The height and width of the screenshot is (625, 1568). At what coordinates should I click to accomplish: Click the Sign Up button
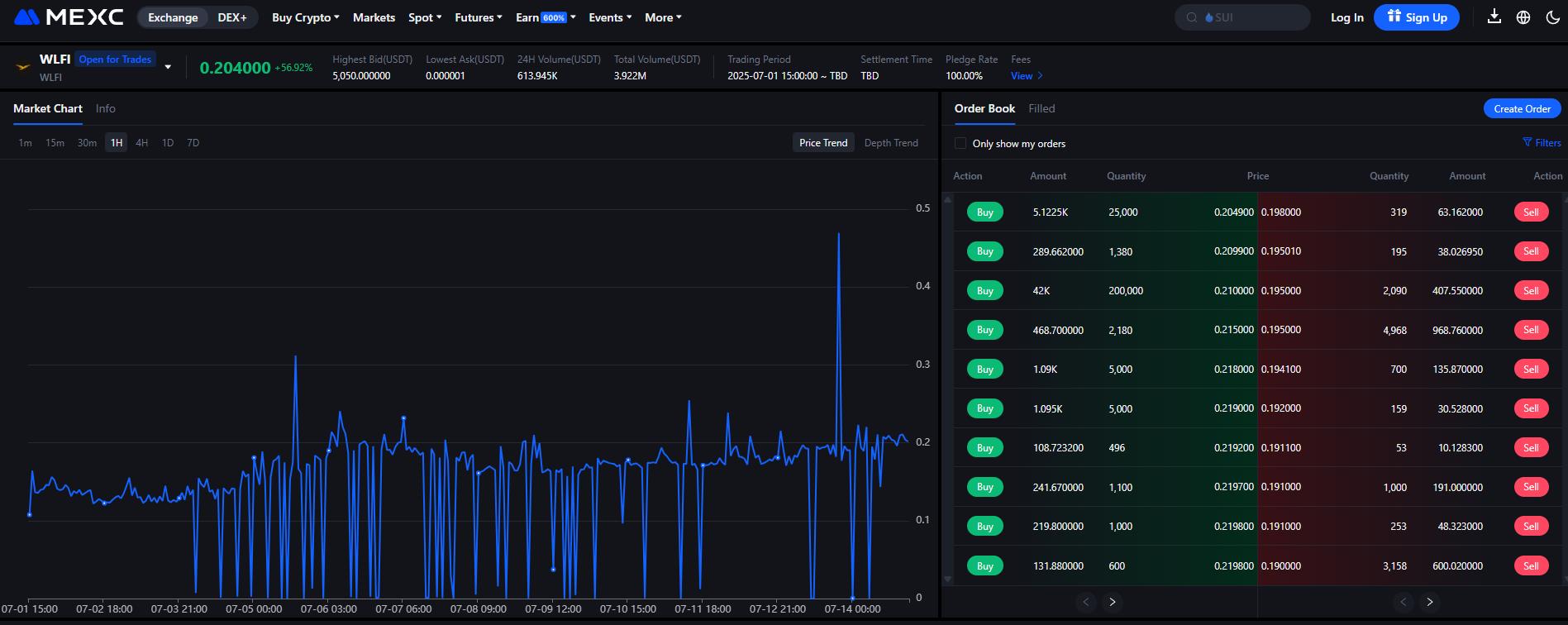(x=1416, y=17)
